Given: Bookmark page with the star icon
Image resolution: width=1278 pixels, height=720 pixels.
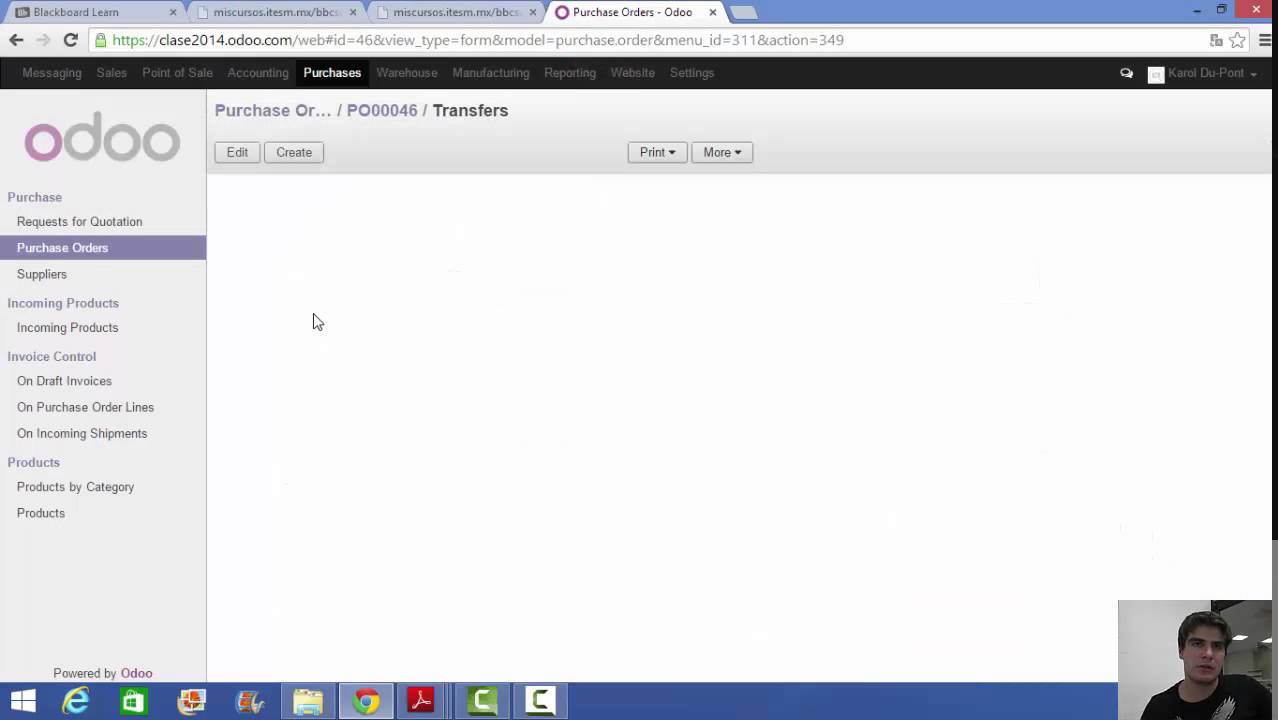Looking at the screenshot, I should coord(1238,40).
